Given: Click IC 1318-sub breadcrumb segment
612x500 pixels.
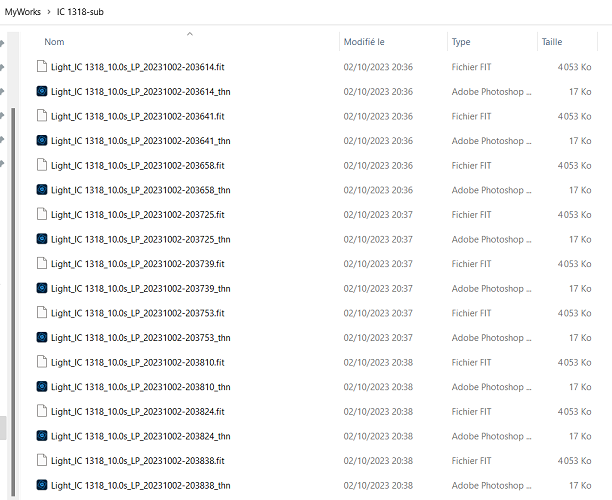Looking at the screenshot, I should 80,12.
